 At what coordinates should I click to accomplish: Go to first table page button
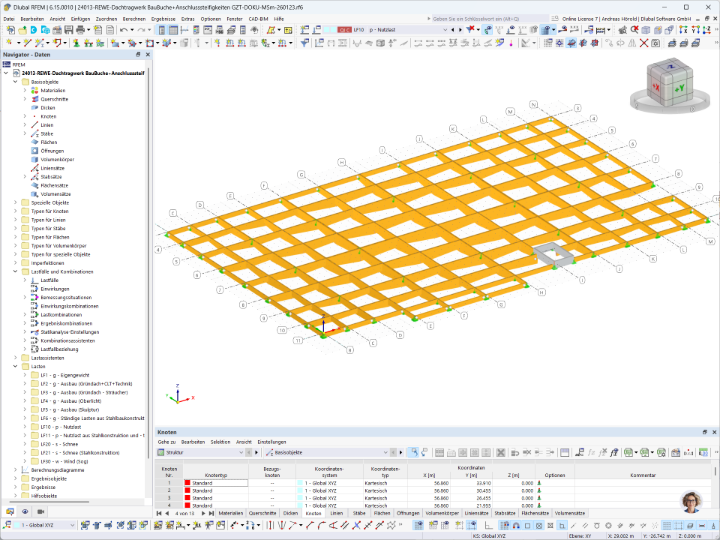159,513
